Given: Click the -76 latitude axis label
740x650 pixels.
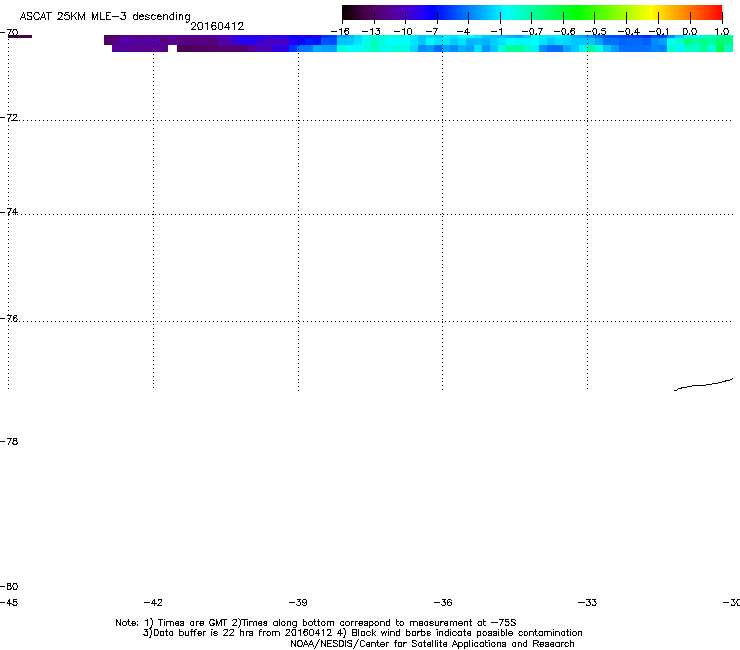Looking at the screenshot, I should point(9,319).
